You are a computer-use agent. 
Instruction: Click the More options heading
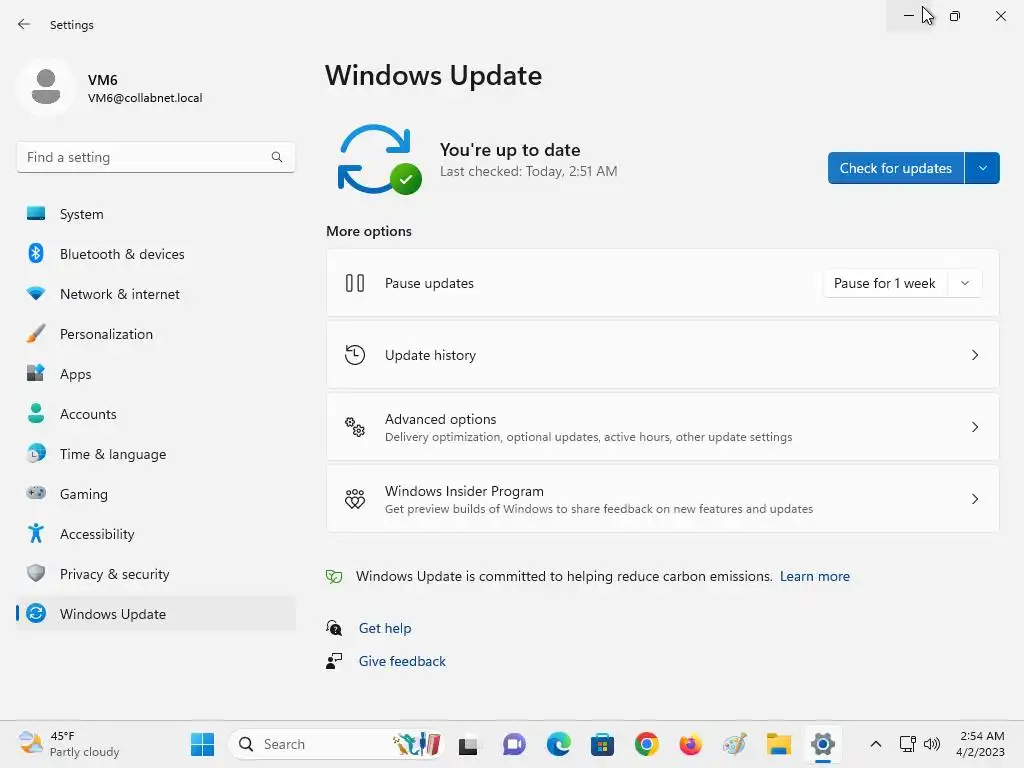pos(368,231)
